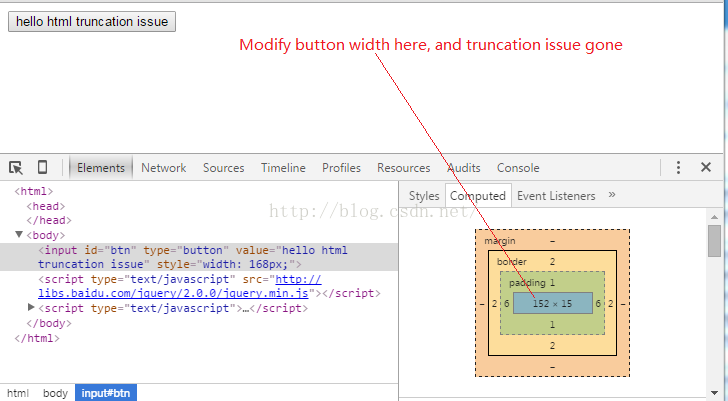The height and width of the screenshot is (401, 728).
Task: Expand the inline script node
Action: pyautogui.click(x=31, y=307)
